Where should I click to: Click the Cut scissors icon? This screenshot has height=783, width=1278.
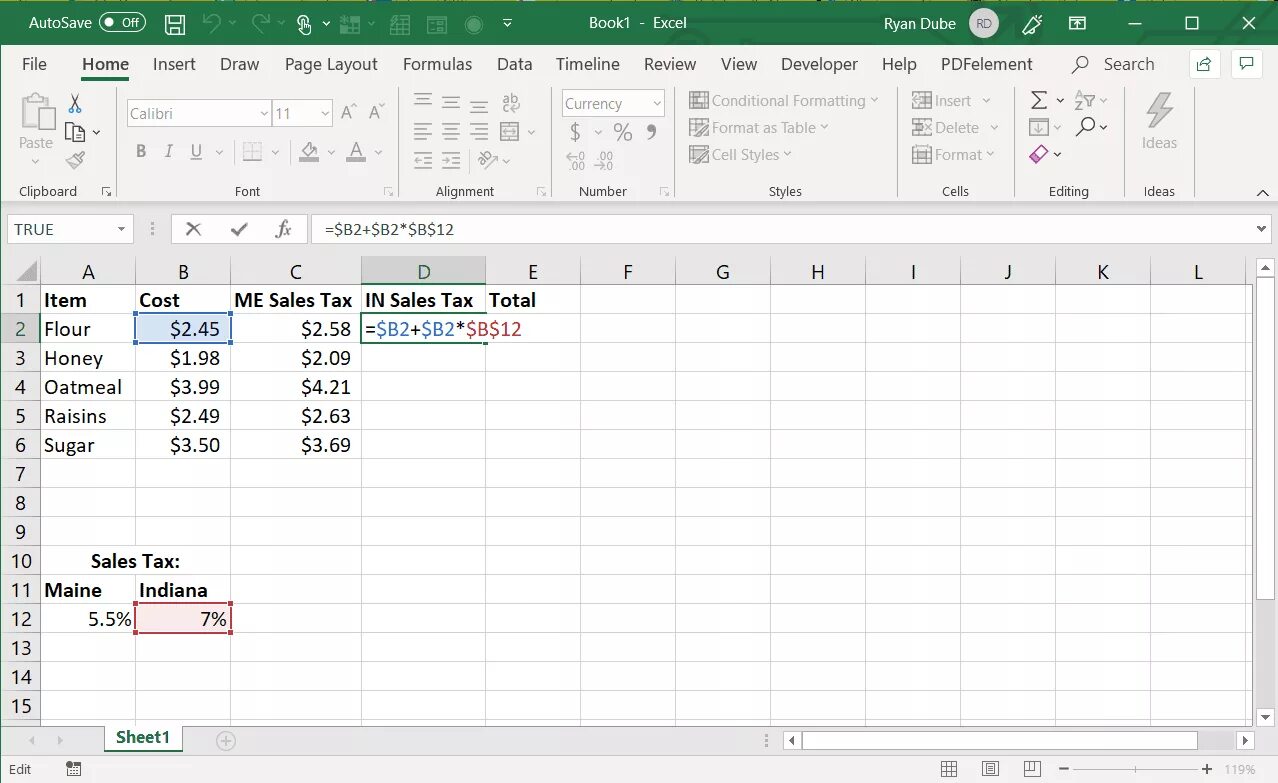point(75,104)
